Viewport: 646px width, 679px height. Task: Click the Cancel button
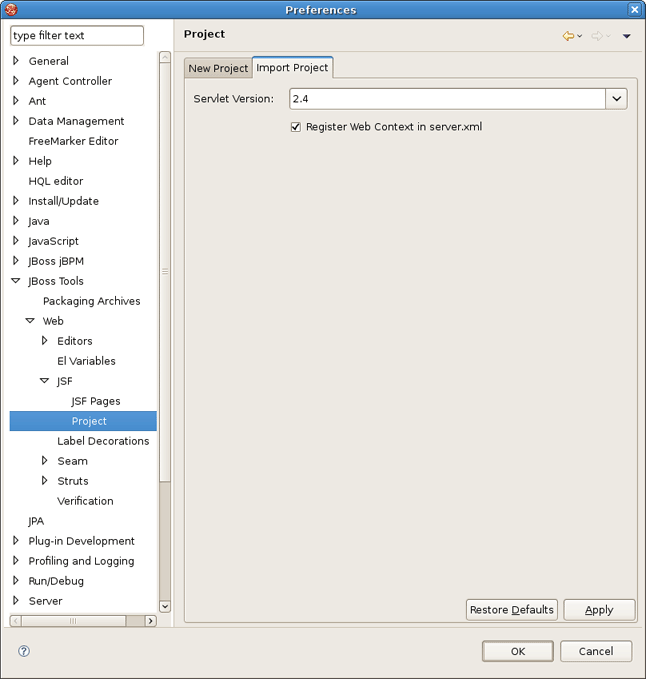coord(596,651)
